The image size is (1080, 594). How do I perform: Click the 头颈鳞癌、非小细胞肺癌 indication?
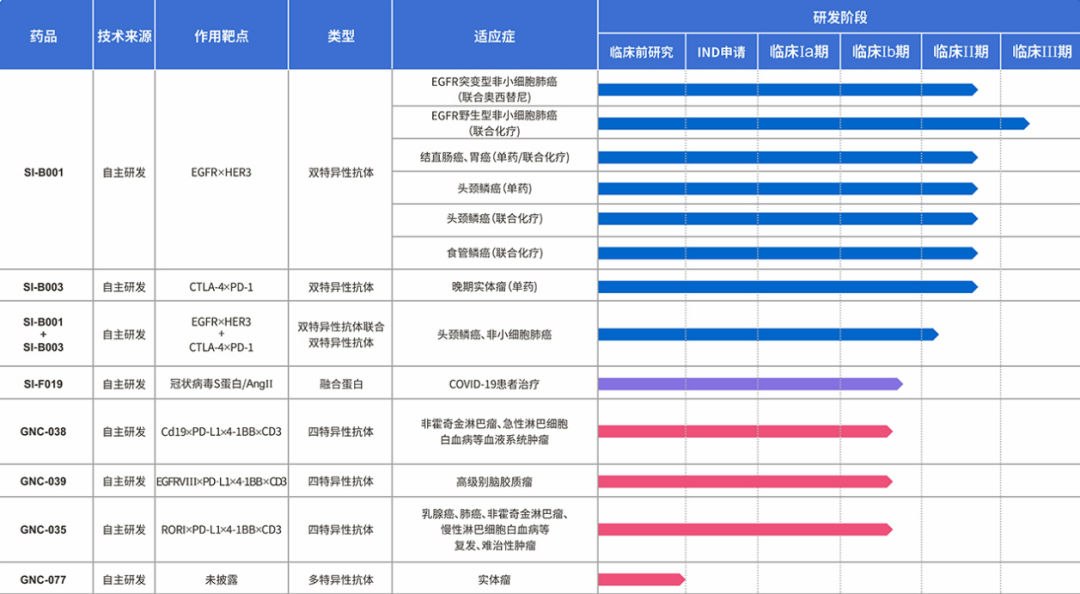[x=495, y=334]
